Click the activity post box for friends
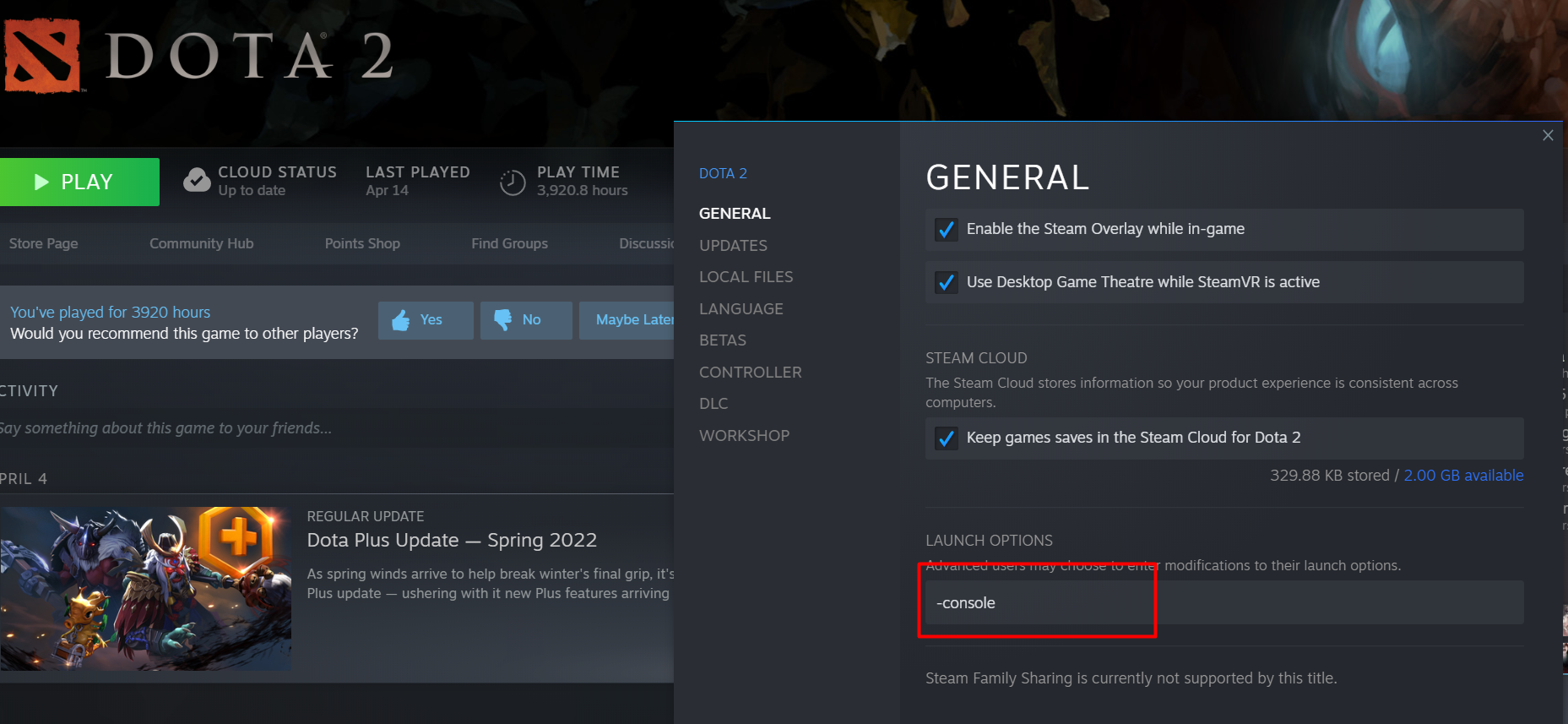Image resolution: width=1568 pixels, height=724 pixels. pos(337,428)
